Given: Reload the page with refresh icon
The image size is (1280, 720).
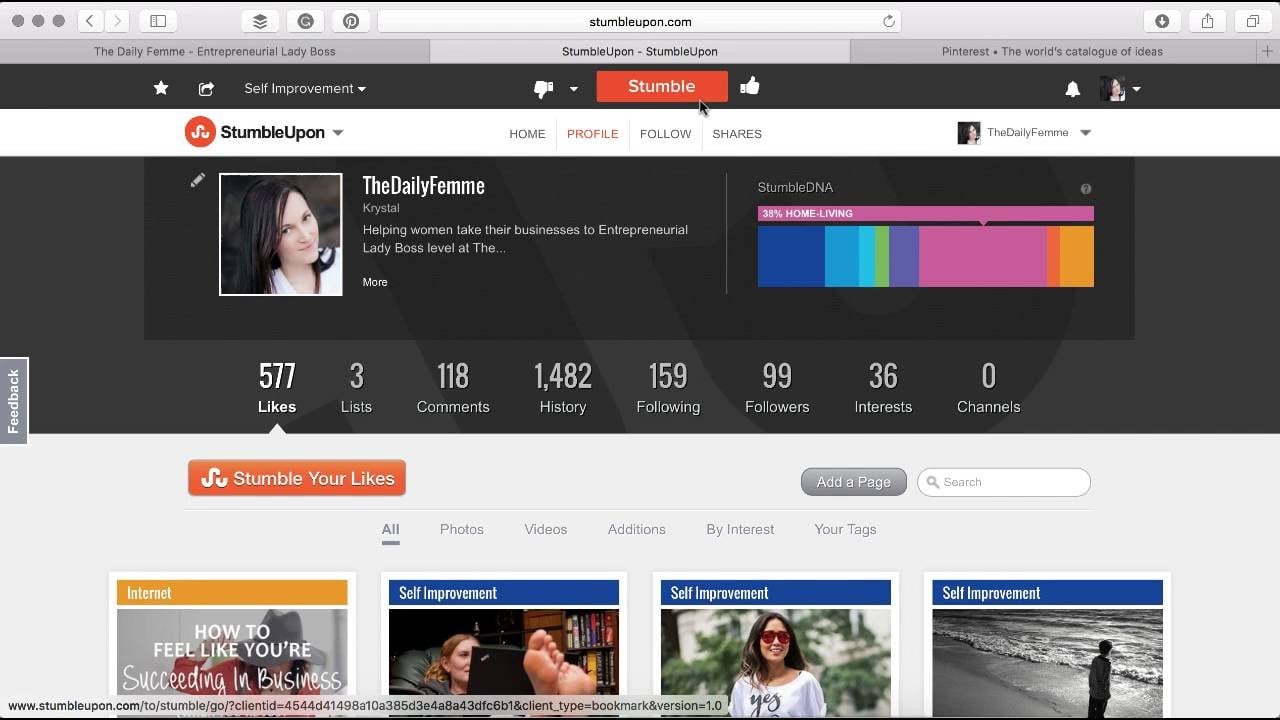Looking at the screenshot, I should point(888,21).
